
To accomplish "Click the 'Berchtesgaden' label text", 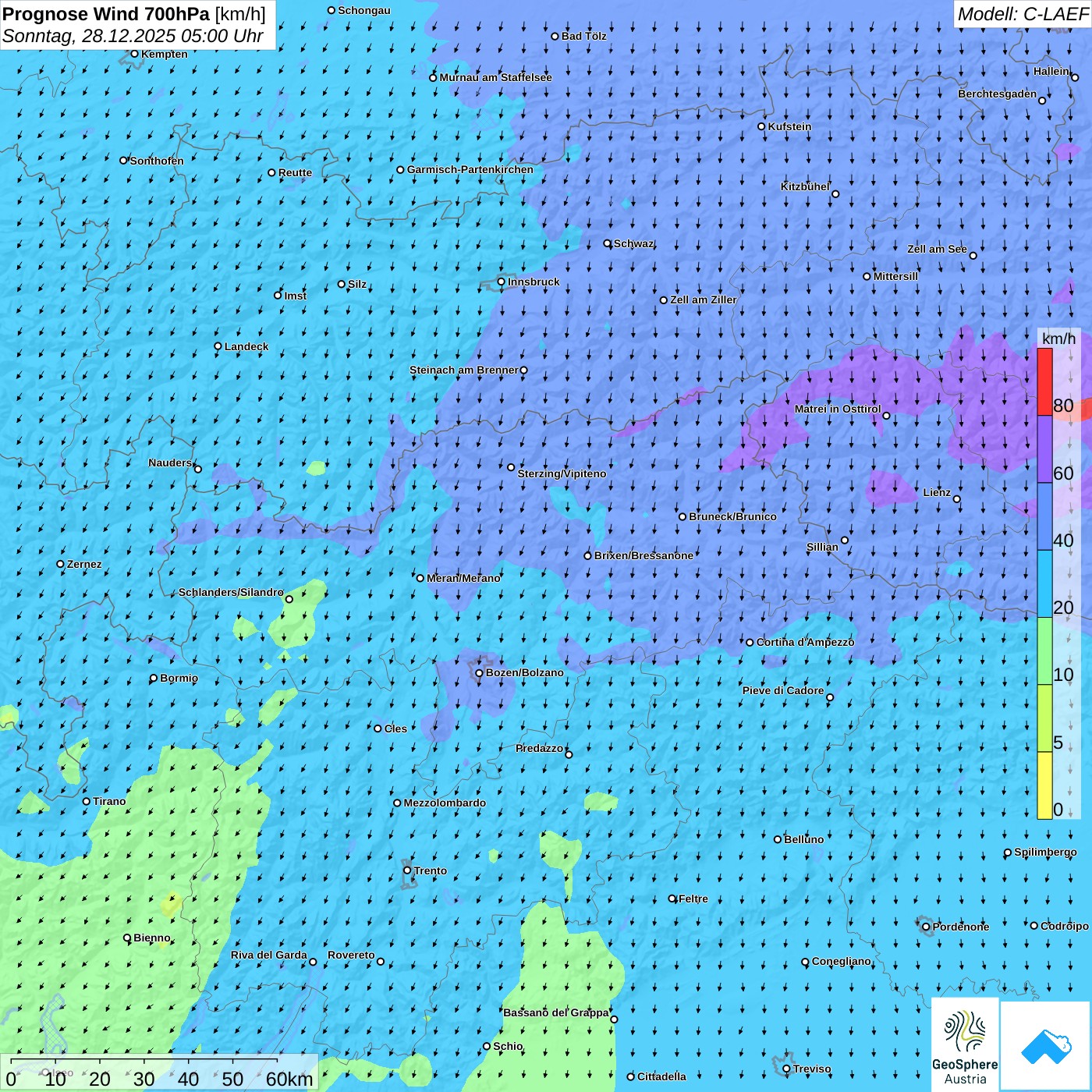I will 998,94.
